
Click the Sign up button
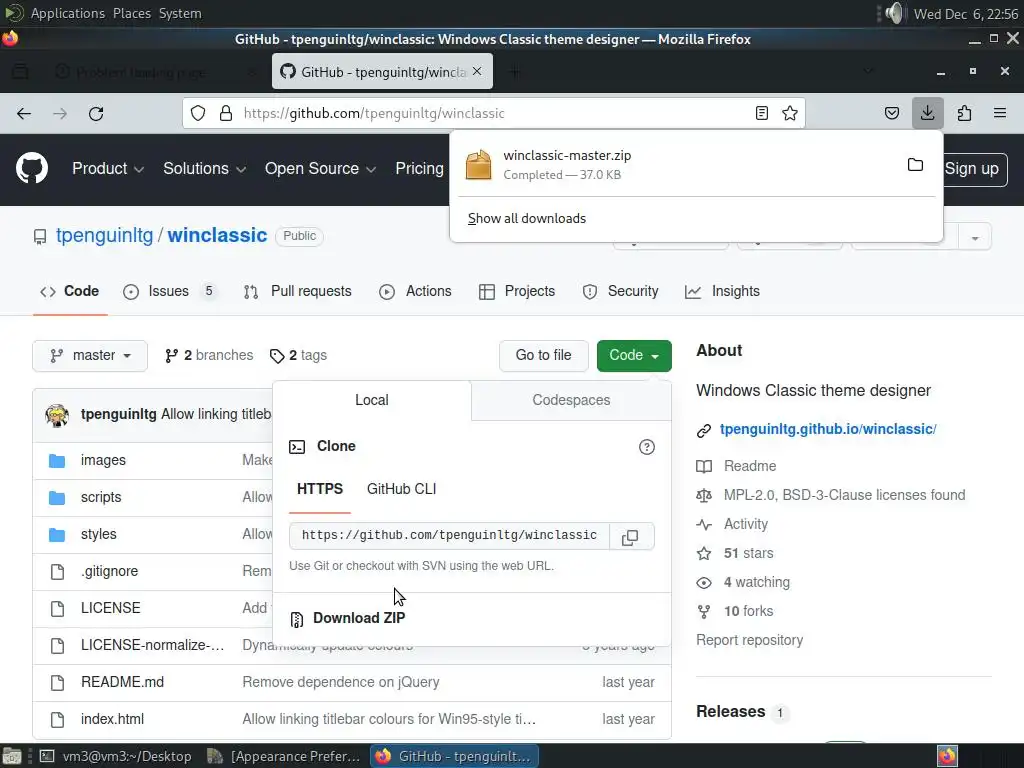[972, 169]
